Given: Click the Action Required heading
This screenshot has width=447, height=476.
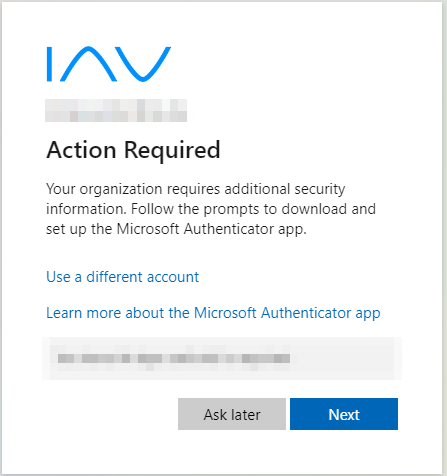Looking at the screenshot, I should pyautogui.click(x=133, y=150).
